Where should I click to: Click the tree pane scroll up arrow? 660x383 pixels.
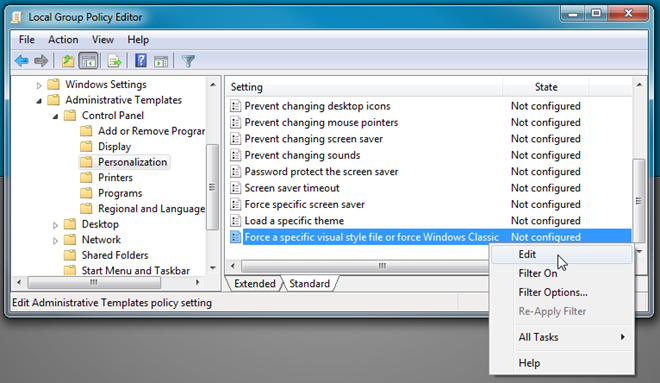click(213, 85)
